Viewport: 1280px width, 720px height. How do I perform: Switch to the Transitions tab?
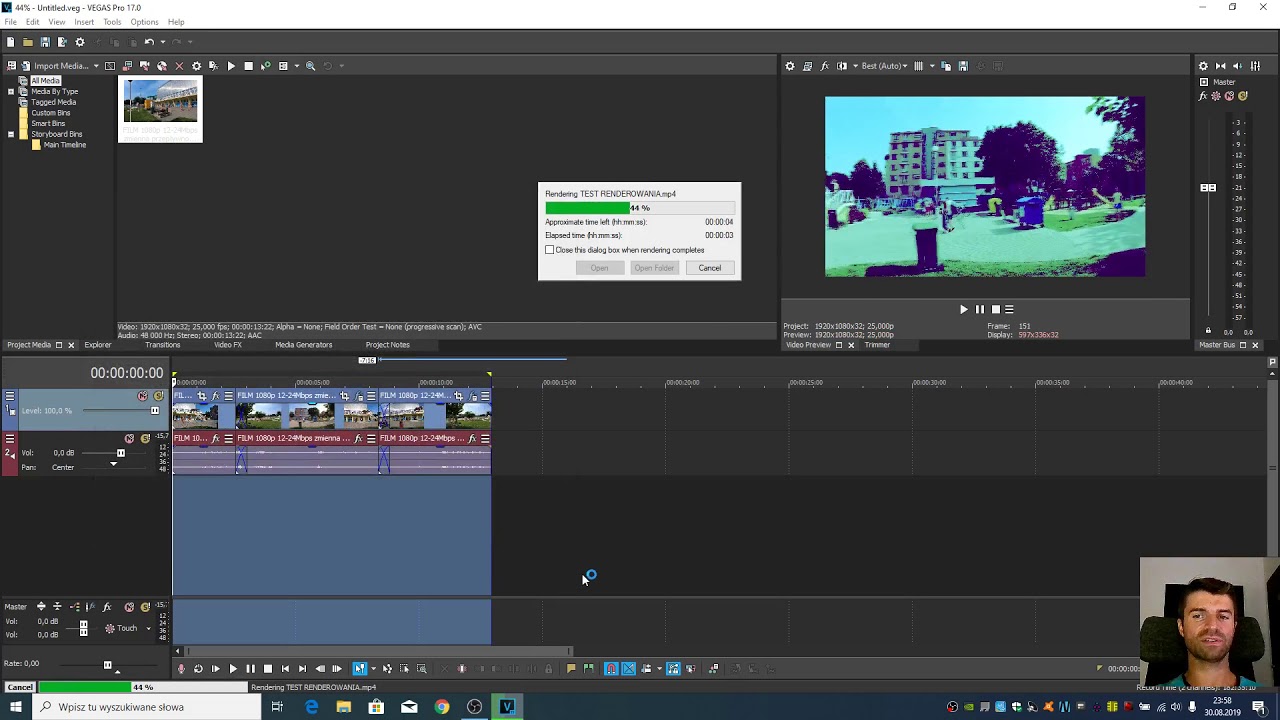(162, 345)
